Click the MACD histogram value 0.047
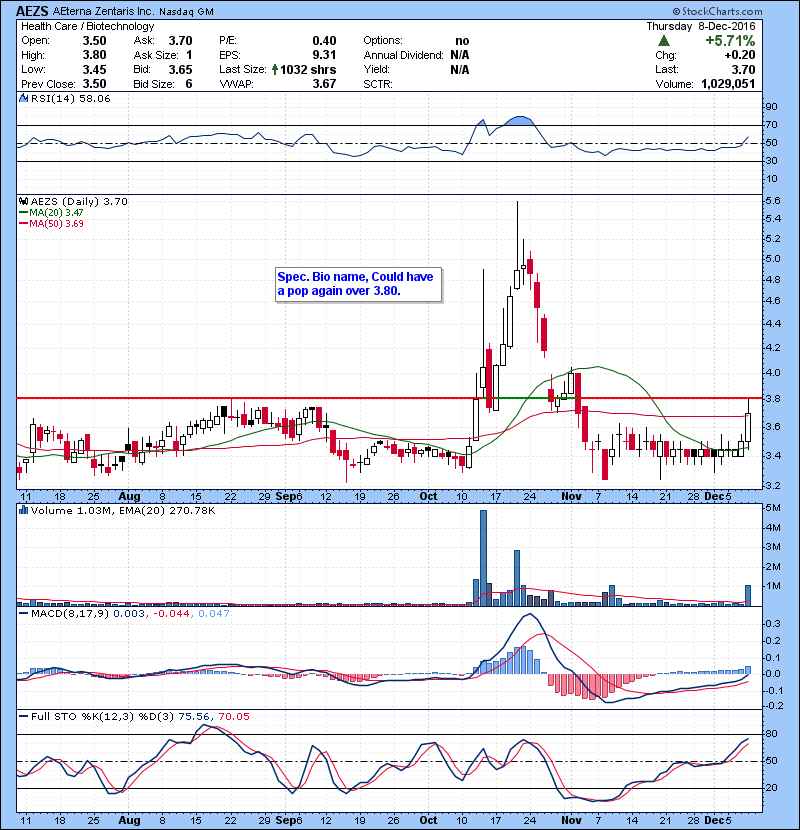This screenshot has width=800, height=830. click(x=213, y=614)
